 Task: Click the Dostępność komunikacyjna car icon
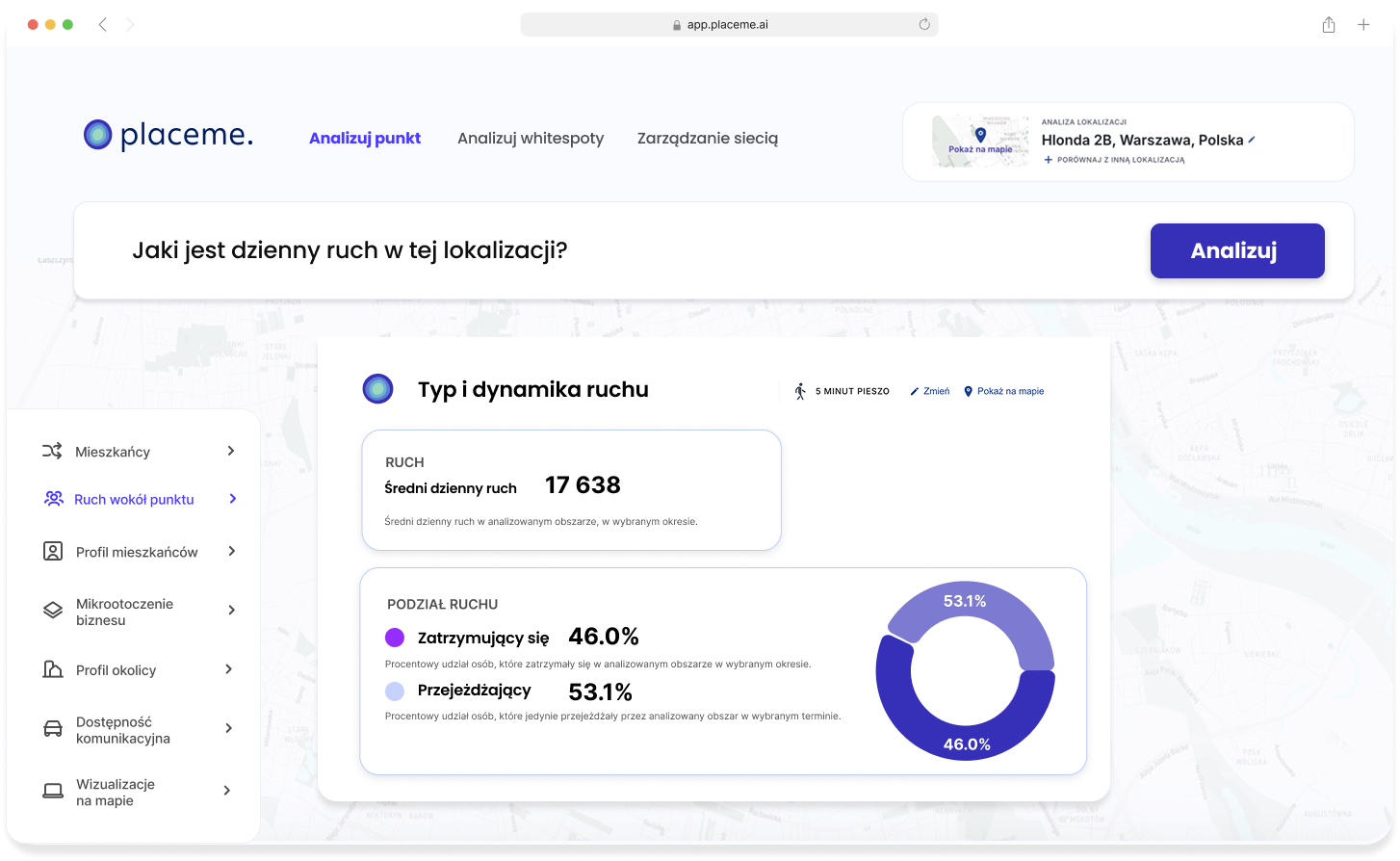click(x=53, y=729)
